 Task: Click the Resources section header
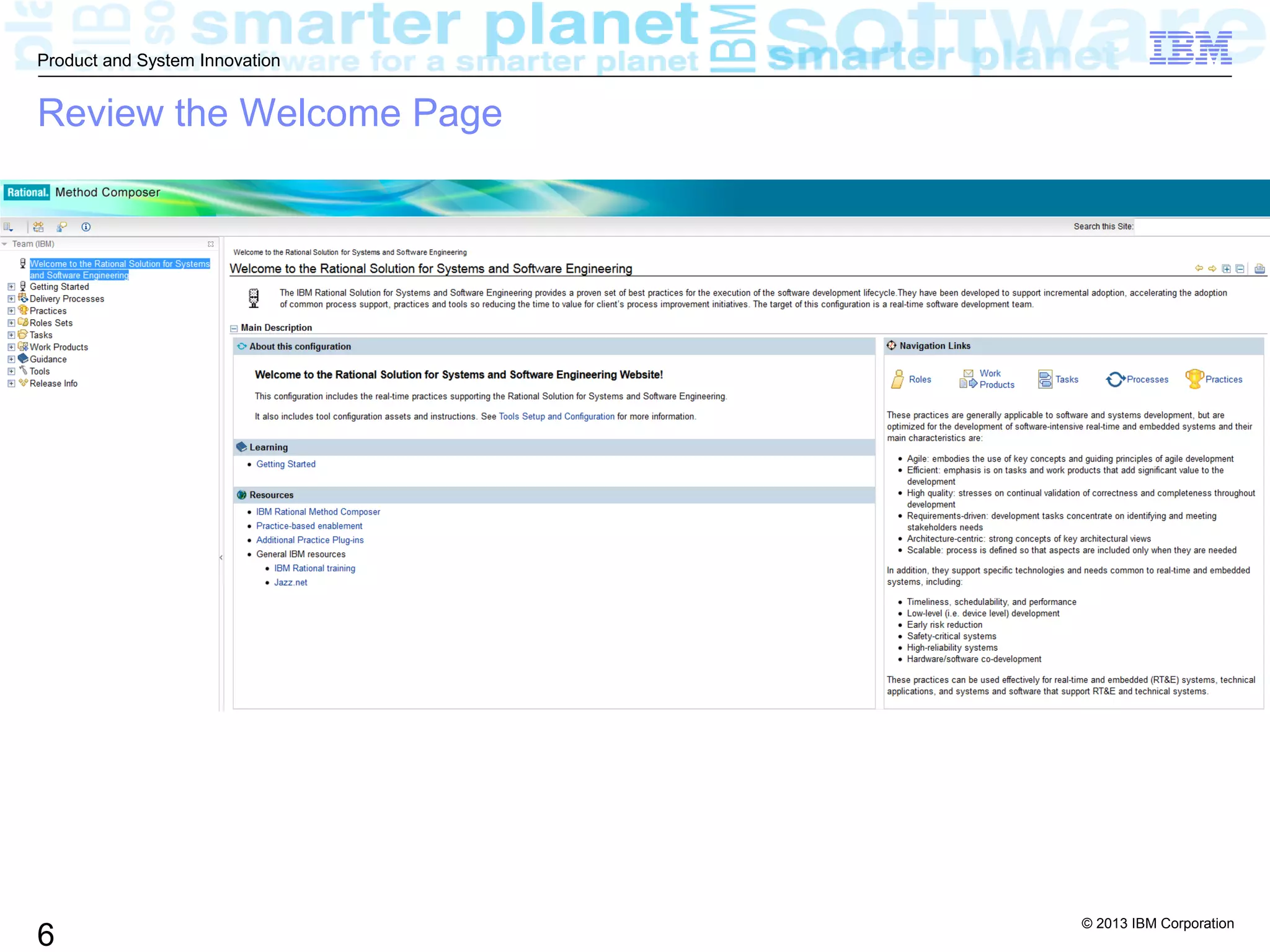(x=554, y=495)
